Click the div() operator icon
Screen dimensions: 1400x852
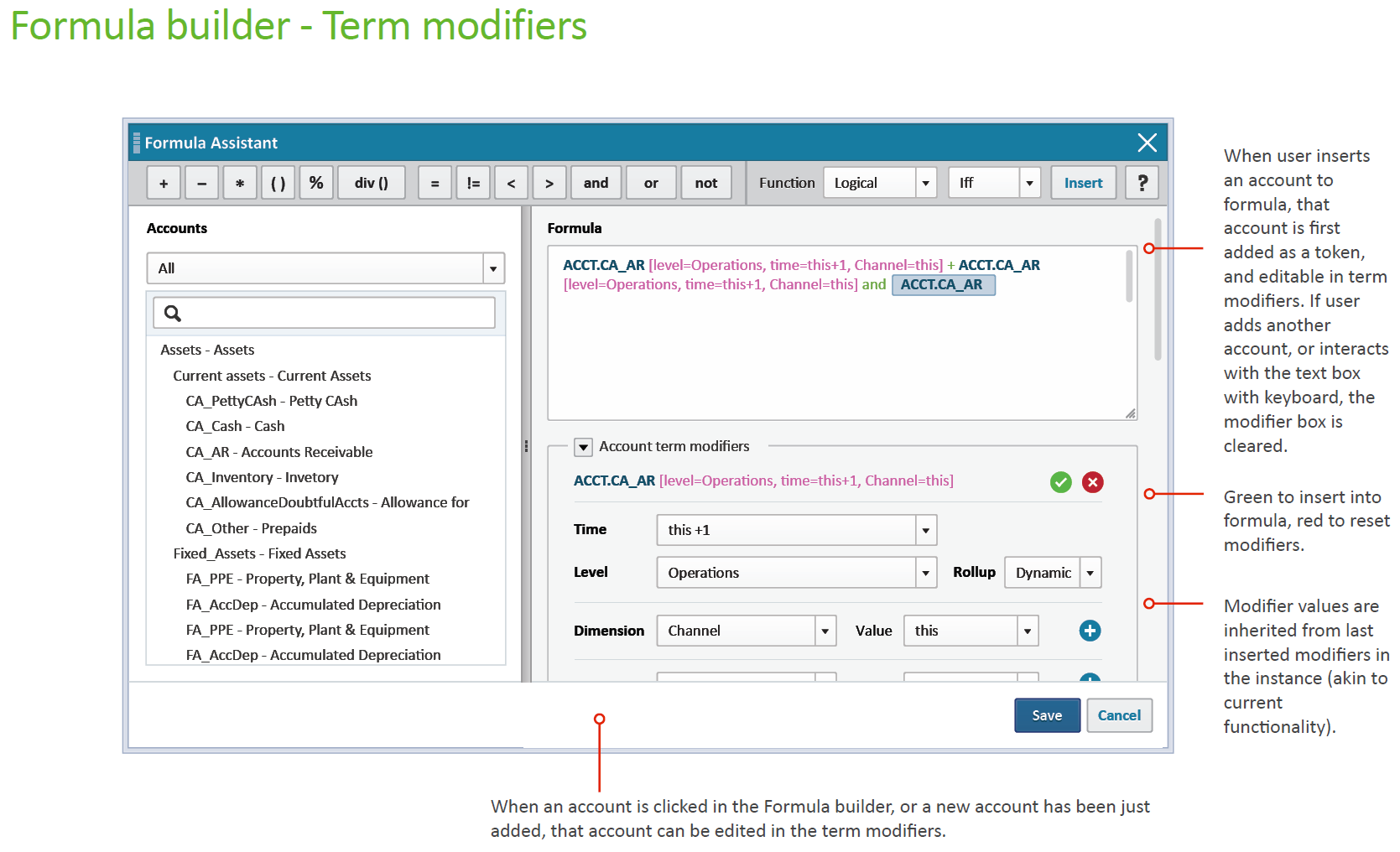click(x=371, y=183)
